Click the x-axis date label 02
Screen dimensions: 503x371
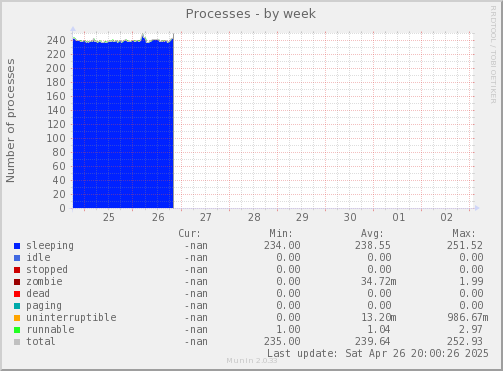point(447,218)
